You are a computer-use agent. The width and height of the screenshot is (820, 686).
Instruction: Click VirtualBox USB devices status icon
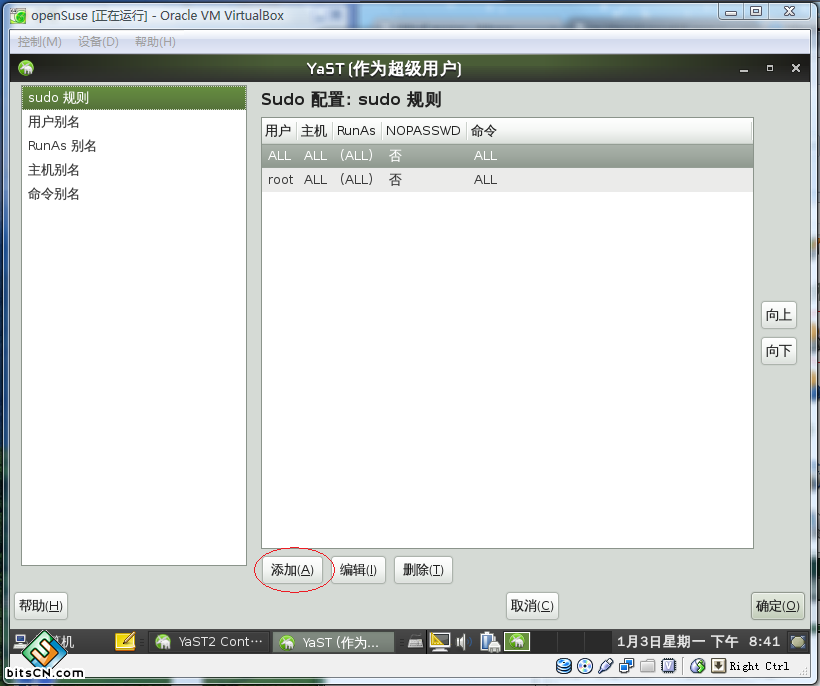coord(606,666)
